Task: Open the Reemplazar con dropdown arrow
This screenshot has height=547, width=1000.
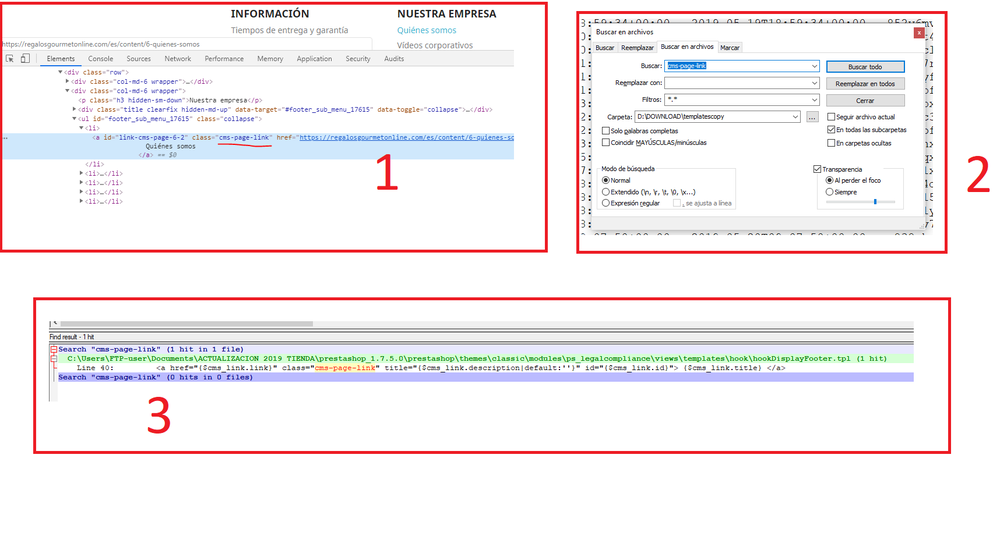Action: click(x=814, y=83)
